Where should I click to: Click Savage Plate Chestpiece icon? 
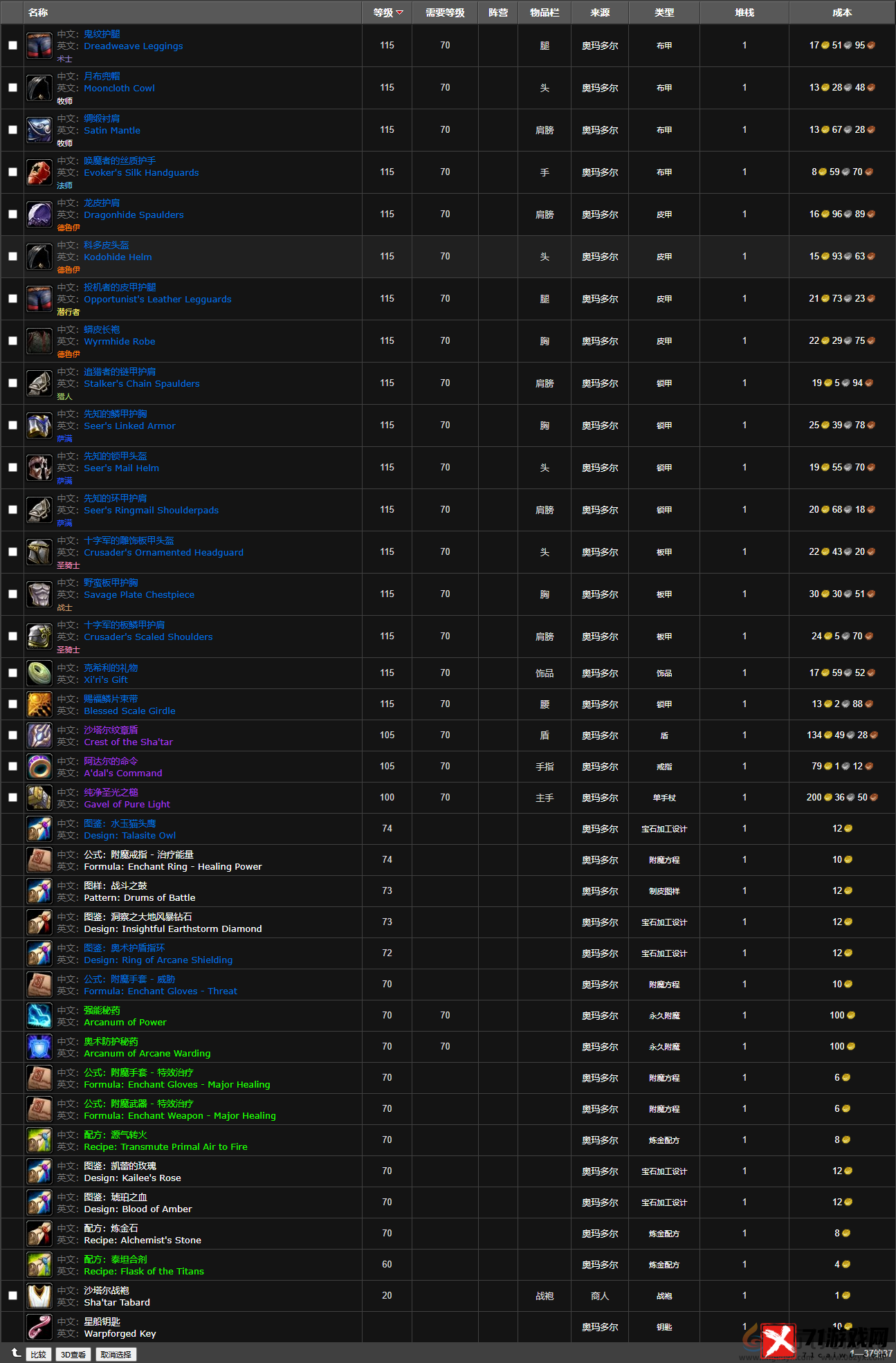pyautogui.click(x=39, y=594)
